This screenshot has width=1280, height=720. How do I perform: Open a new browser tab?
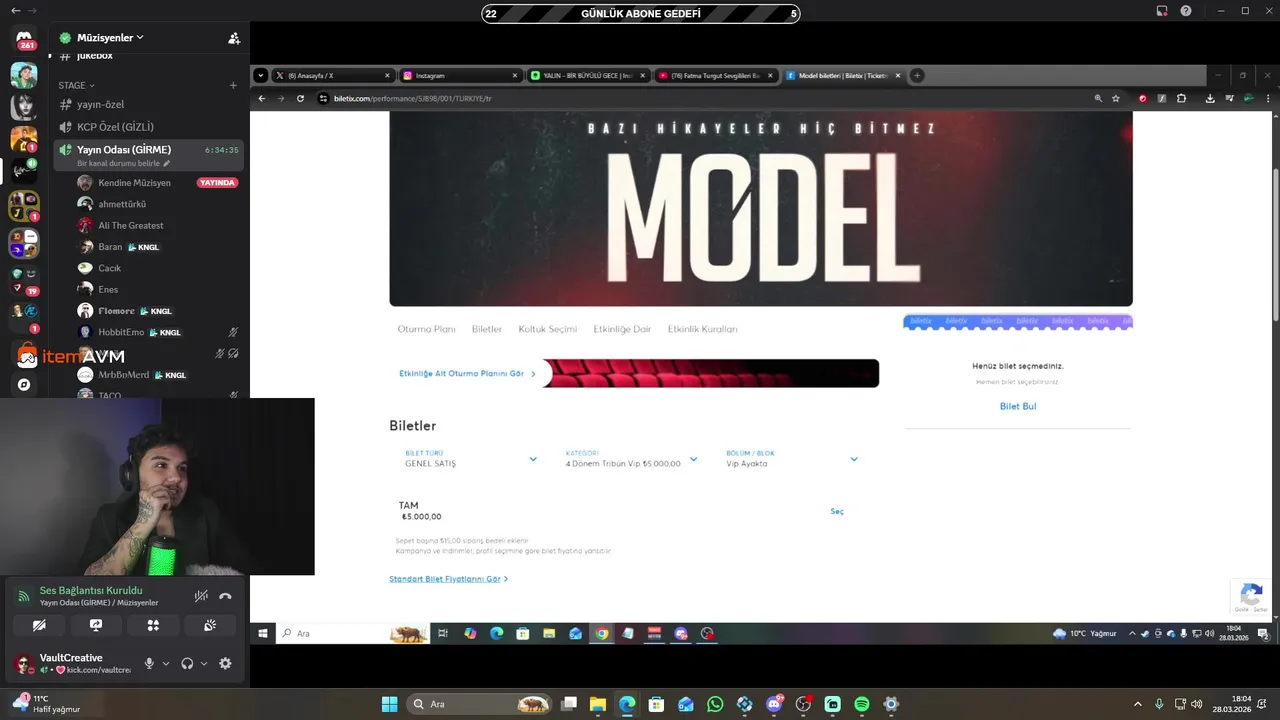[917, 75]
